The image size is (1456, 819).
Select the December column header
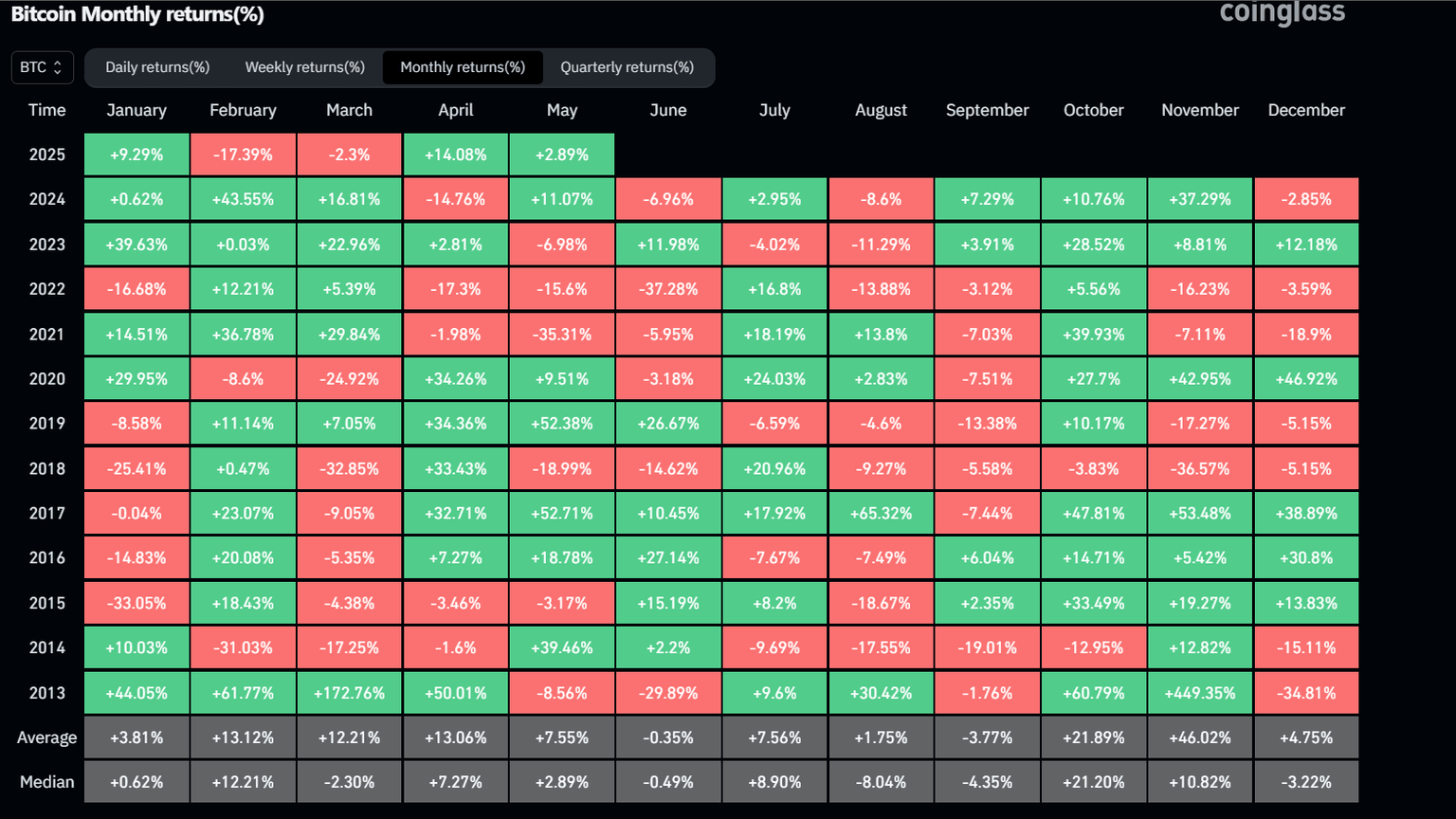1306,110
